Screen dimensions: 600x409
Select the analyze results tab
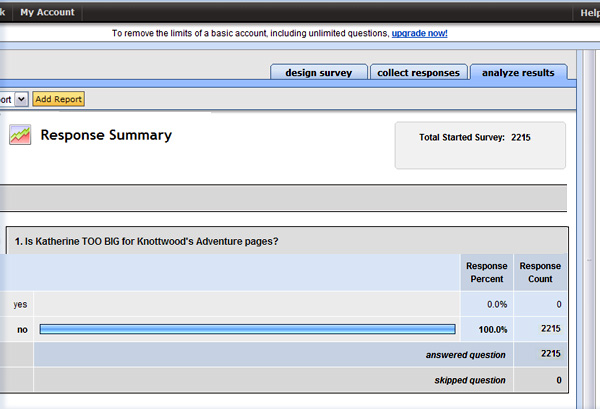click(519, 73)
